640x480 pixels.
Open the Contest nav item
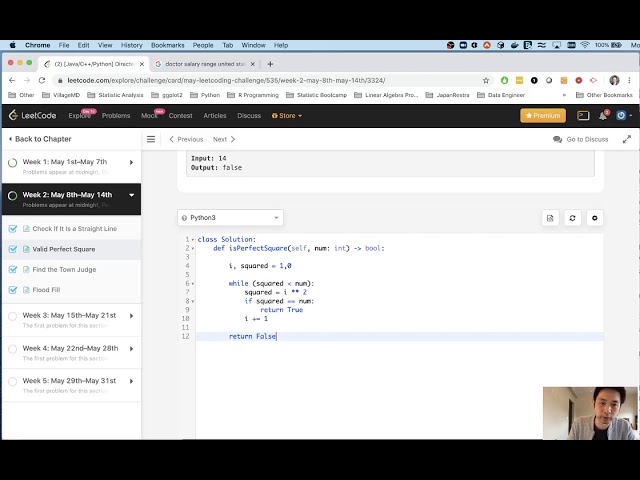click(180, 116)
